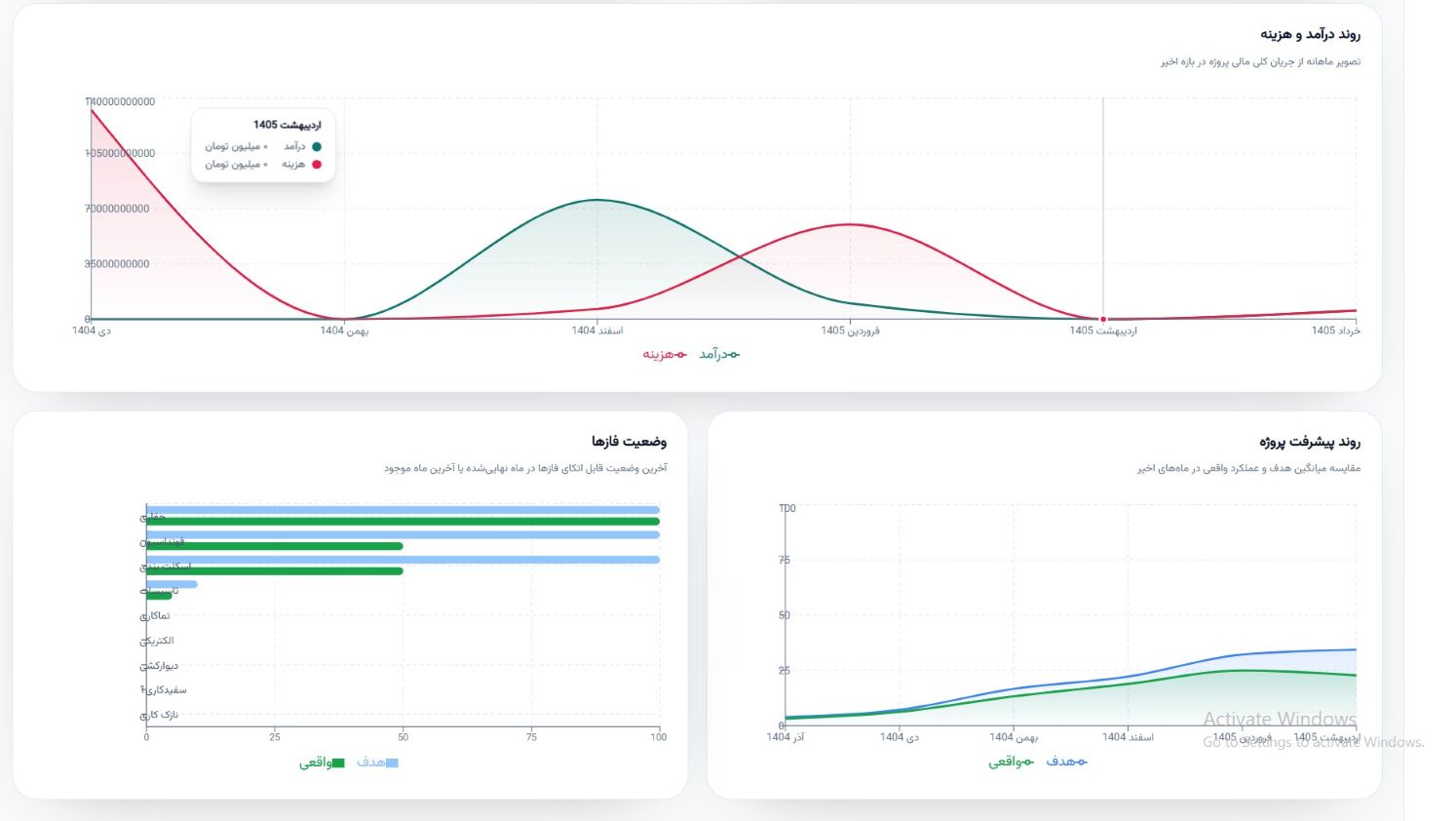
Task: Click the green واقعی bar for حفاری
Action: (402, 522)
